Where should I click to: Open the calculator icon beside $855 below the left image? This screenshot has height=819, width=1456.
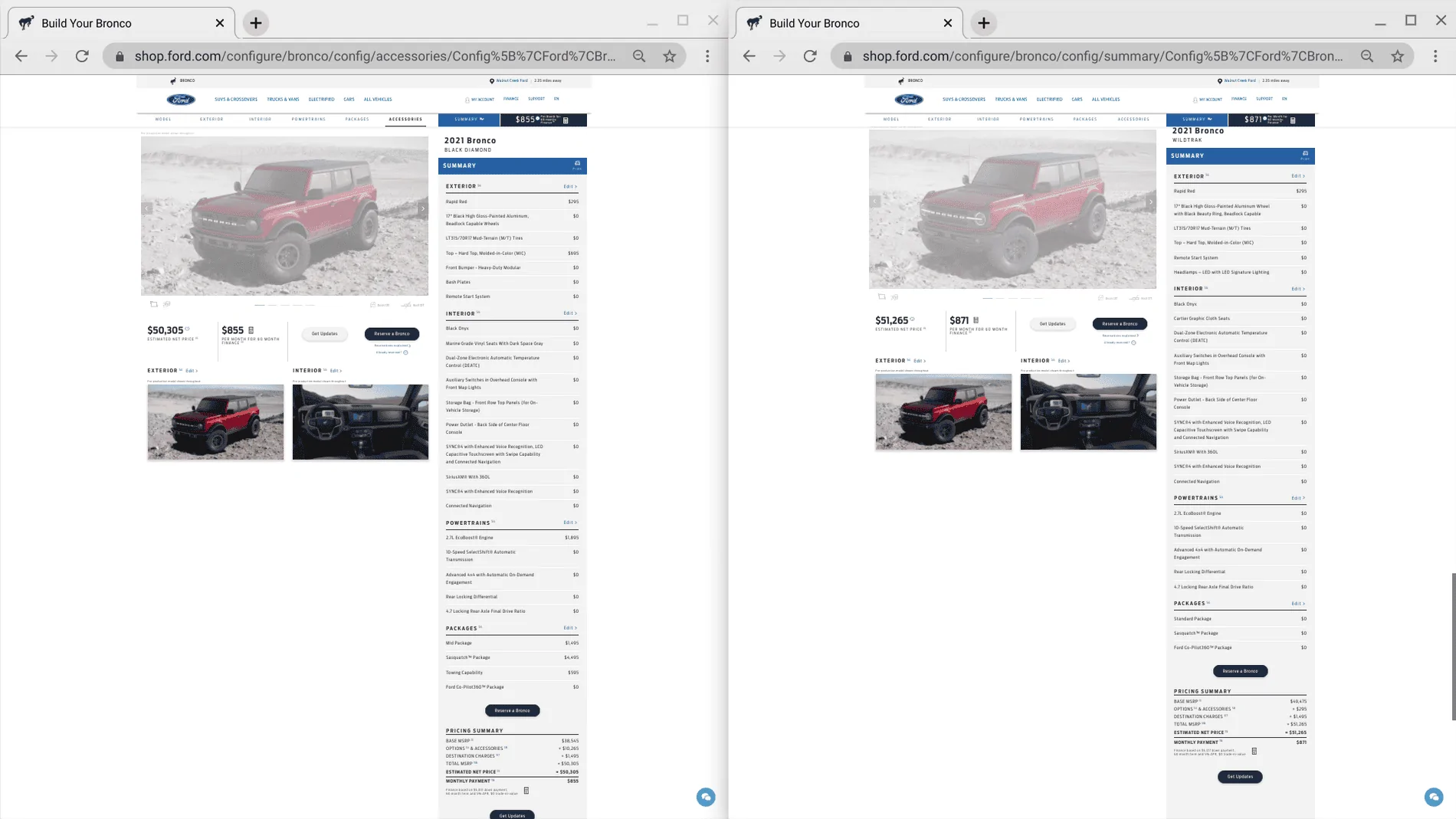coord(251,330)
